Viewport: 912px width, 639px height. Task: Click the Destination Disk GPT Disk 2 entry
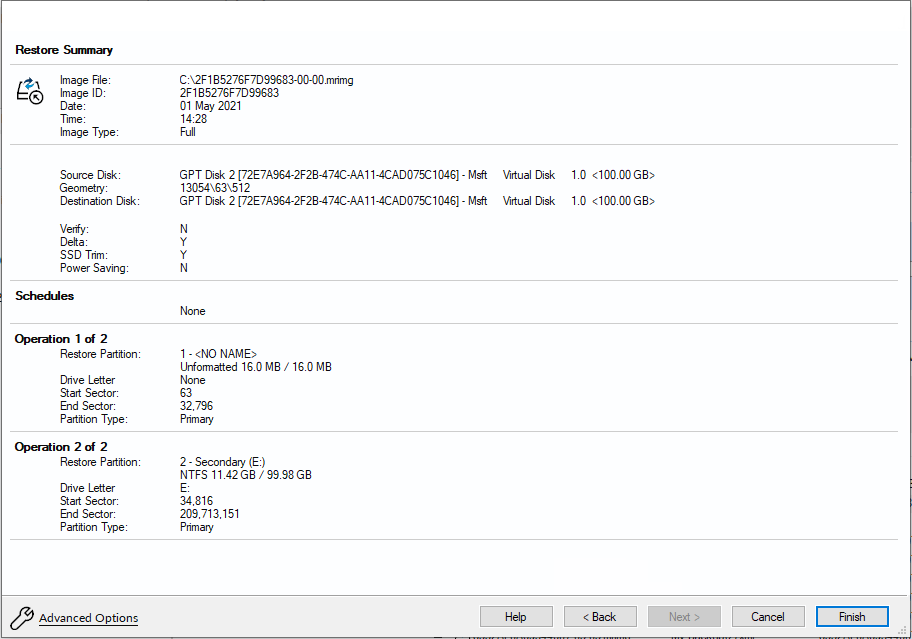pyautogui.click(x=333, y=201)
